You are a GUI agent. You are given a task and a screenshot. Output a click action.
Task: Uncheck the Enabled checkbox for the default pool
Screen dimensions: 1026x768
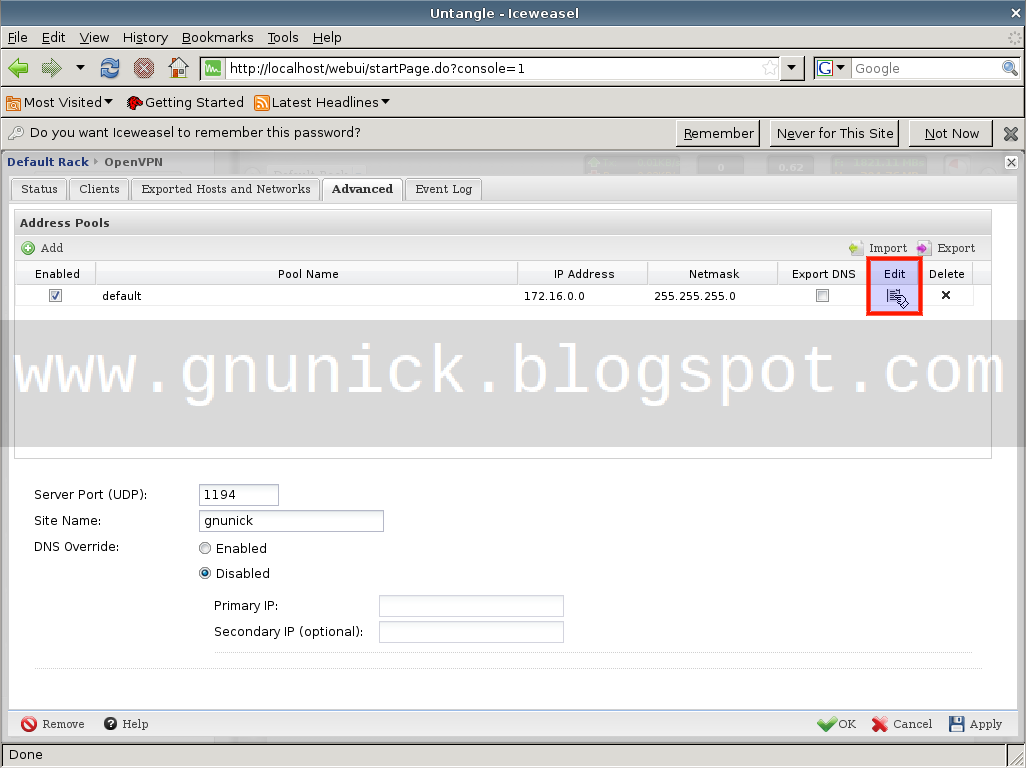[x=56, y=295]
